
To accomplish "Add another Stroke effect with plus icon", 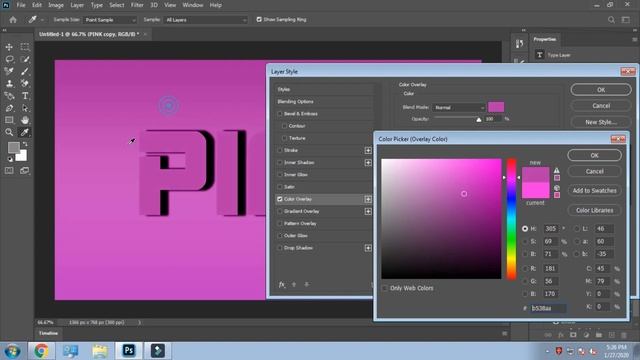I will (368, 150).
